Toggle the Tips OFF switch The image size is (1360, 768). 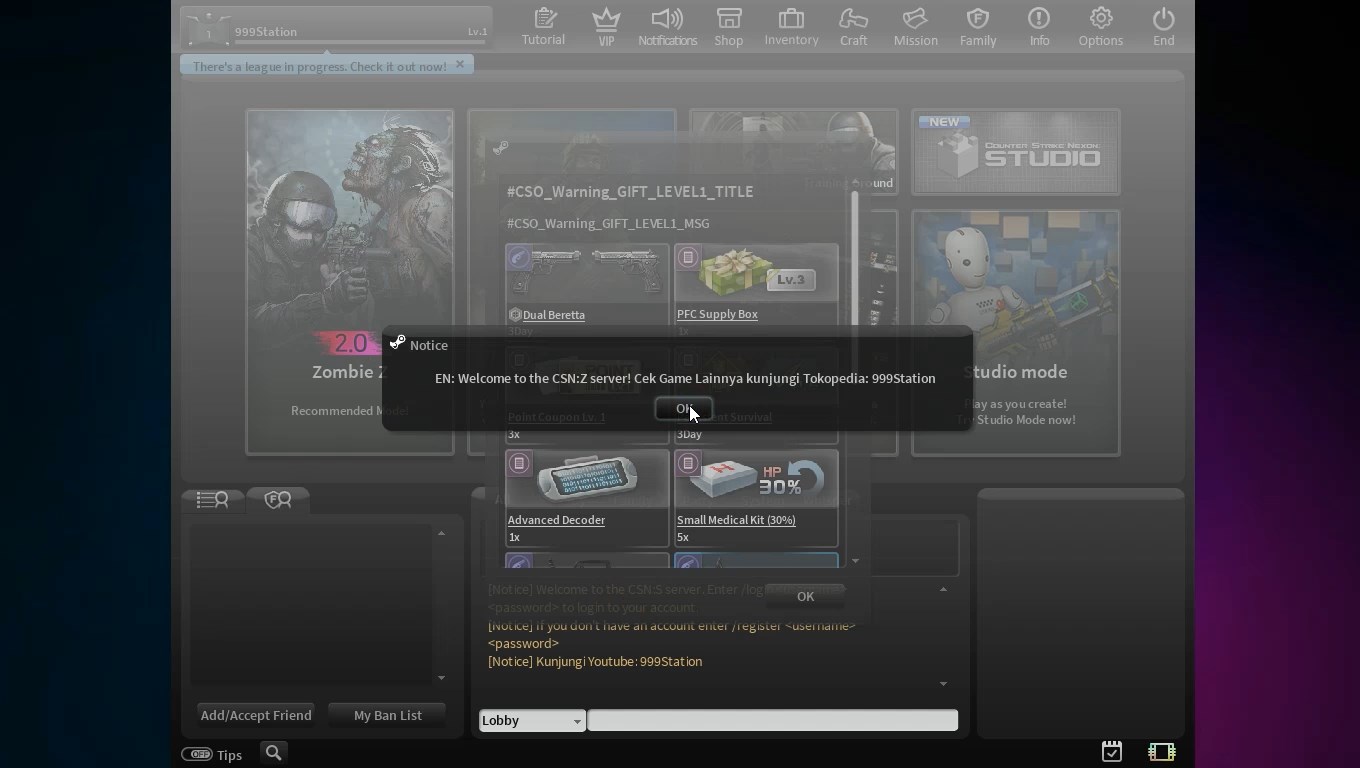coord(197,754)
